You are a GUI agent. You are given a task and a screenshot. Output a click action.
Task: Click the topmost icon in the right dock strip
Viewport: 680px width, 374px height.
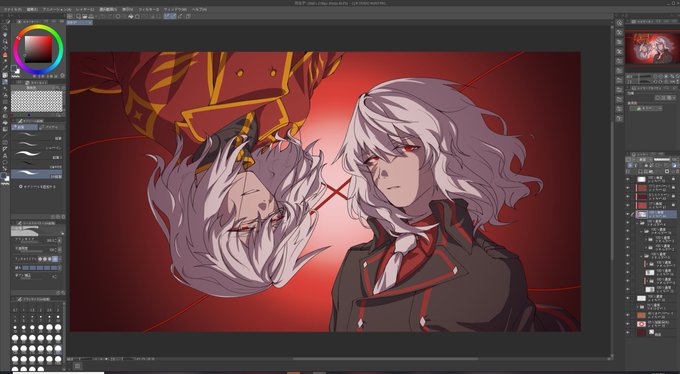[619, 23]
